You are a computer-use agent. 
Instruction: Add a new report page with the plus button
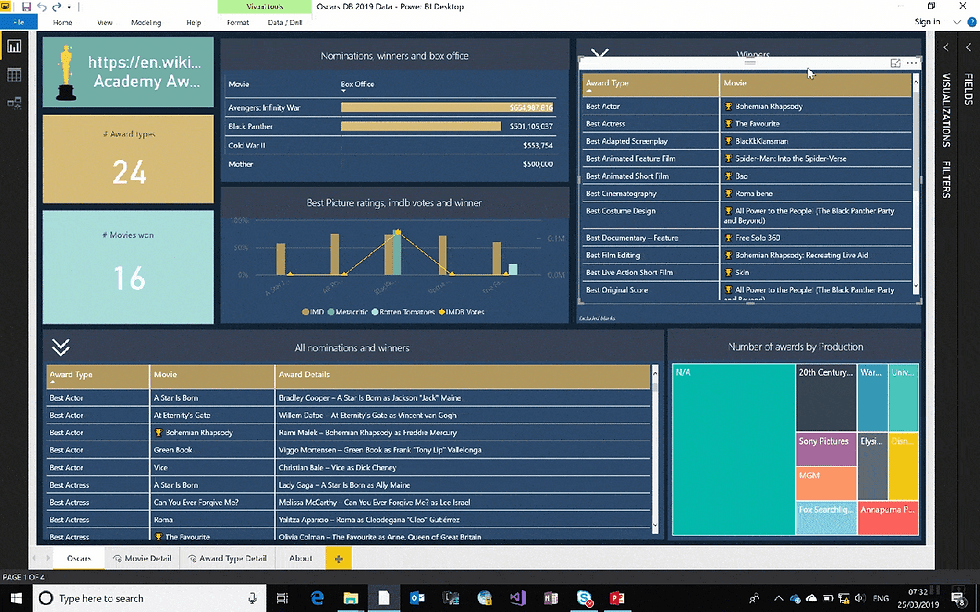click(x=338, y=558)
